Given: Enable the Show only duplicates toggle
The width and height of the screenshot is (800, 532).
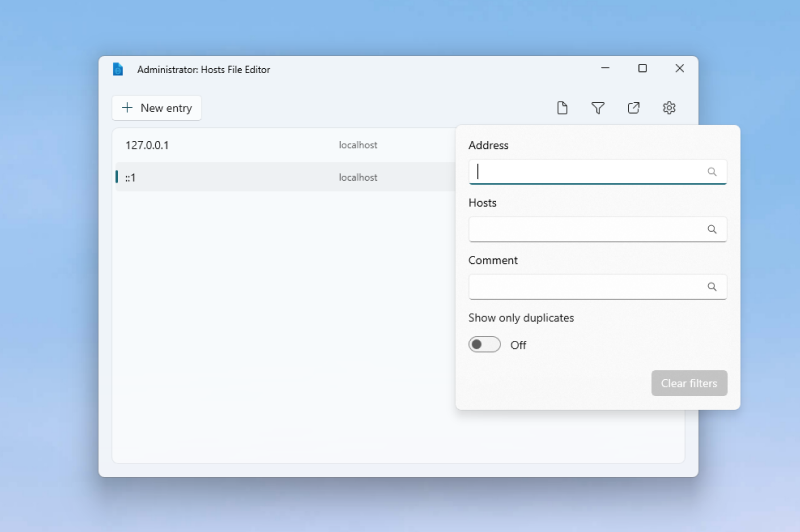Looking at the screenshot, I should [485, 345].
